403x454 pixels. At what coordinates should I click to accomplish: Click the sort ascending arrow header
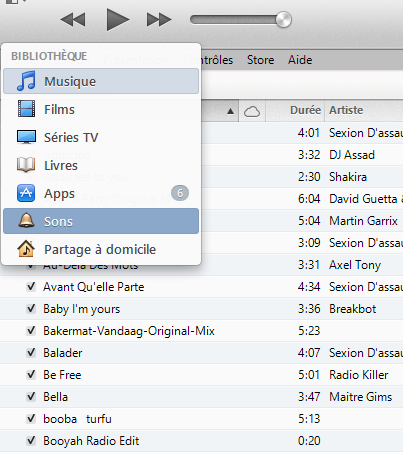230,111
